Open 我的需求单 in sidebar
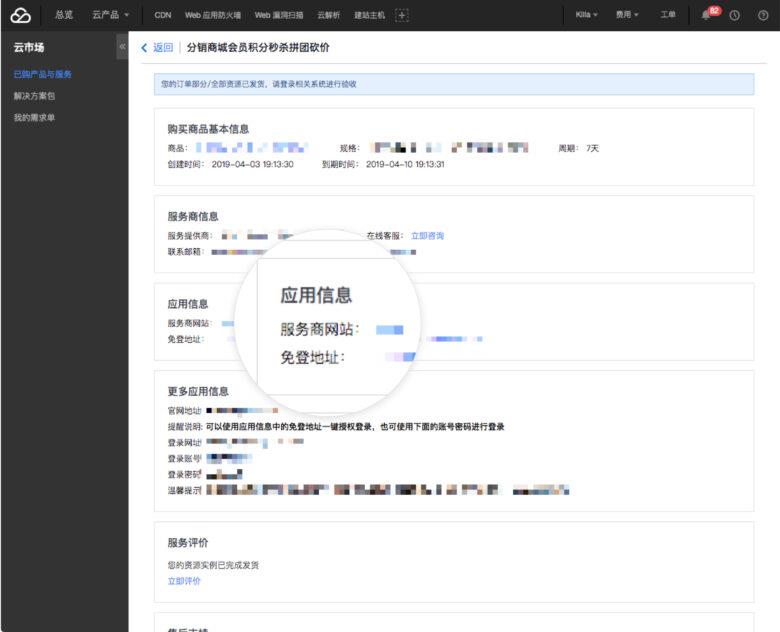Screen dimensions: 780x632 pos(34,118)
